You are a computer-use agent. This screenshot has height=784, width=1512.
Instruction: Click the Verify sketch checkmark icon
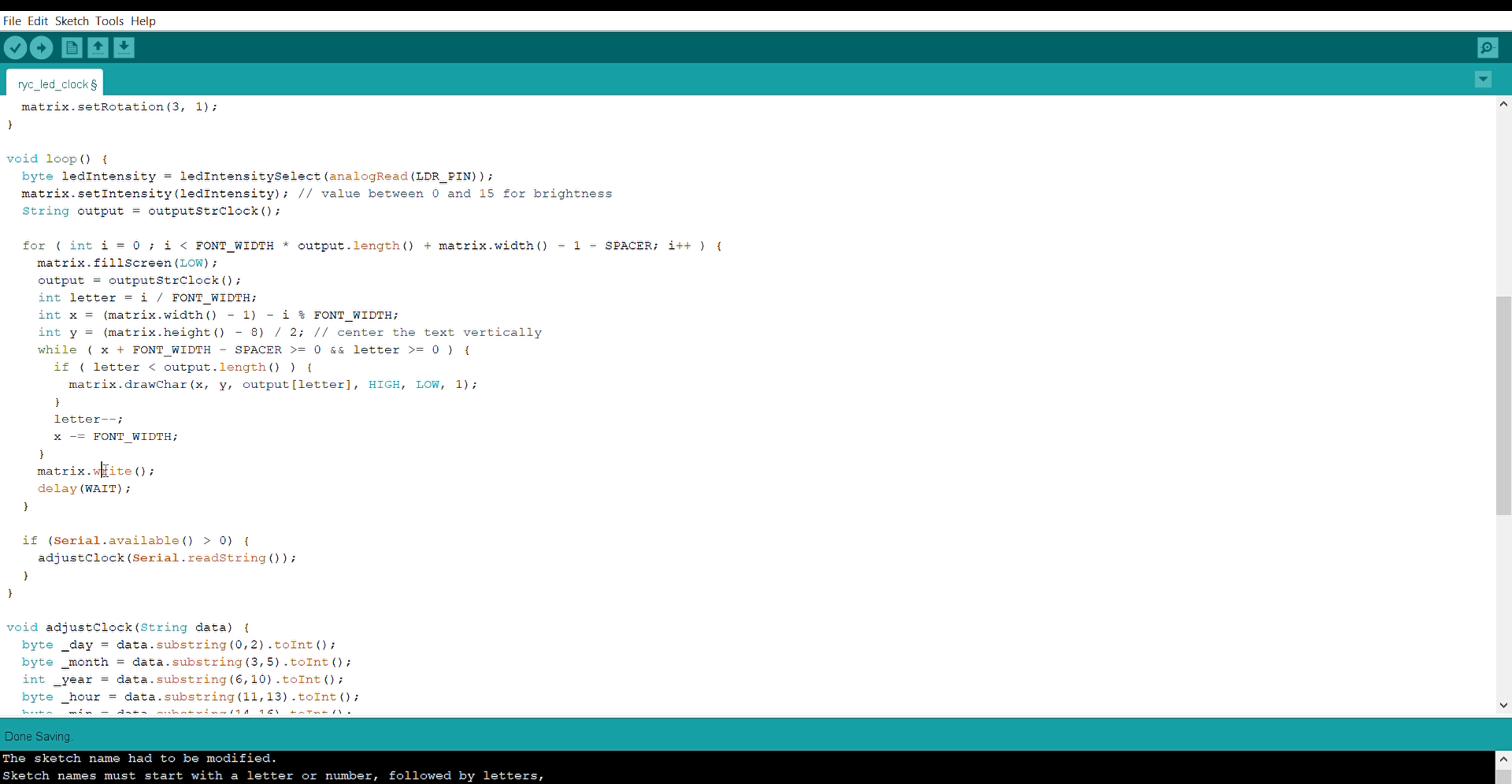(x=15, y=48)
